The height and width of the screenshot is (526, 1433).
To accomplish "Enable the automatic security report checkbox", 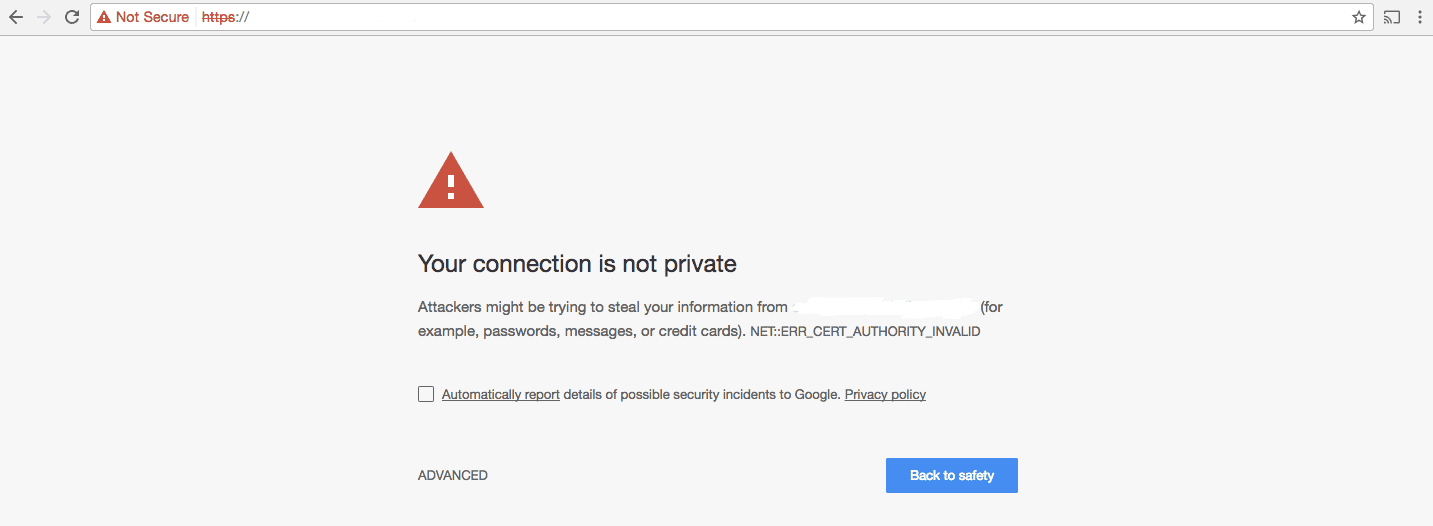I will click(x=426, y=394).
